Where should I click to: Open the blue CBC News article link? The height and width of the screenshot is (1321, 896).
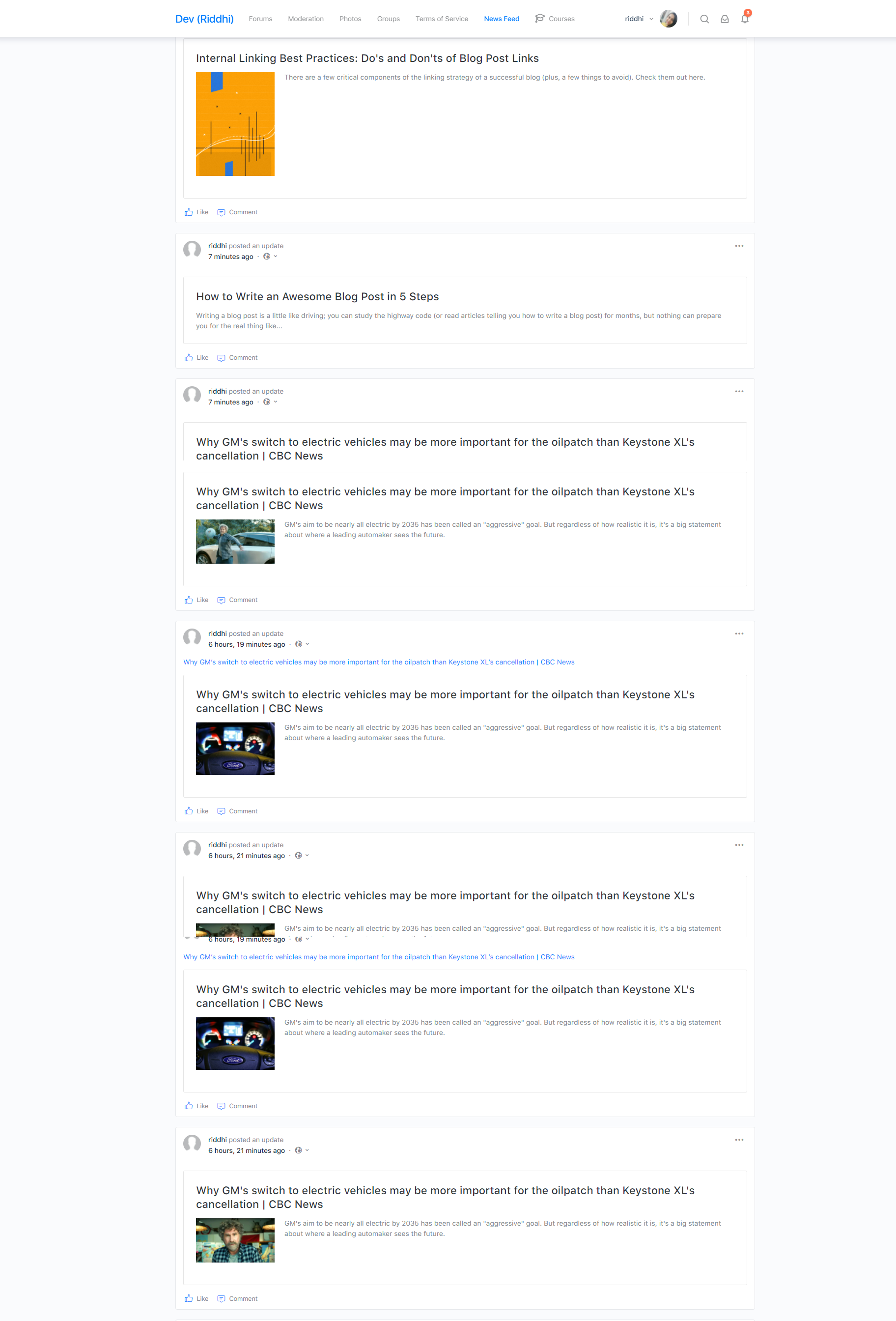[x=378, y=661]
